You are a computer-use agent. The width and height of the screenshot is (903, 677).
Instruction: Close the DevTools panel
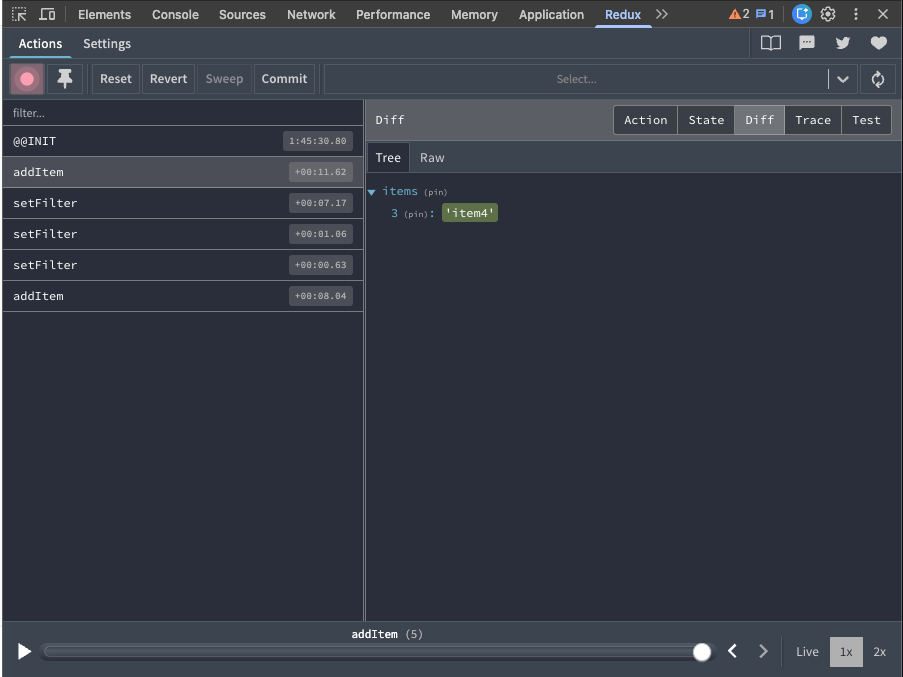pos(883,14)
